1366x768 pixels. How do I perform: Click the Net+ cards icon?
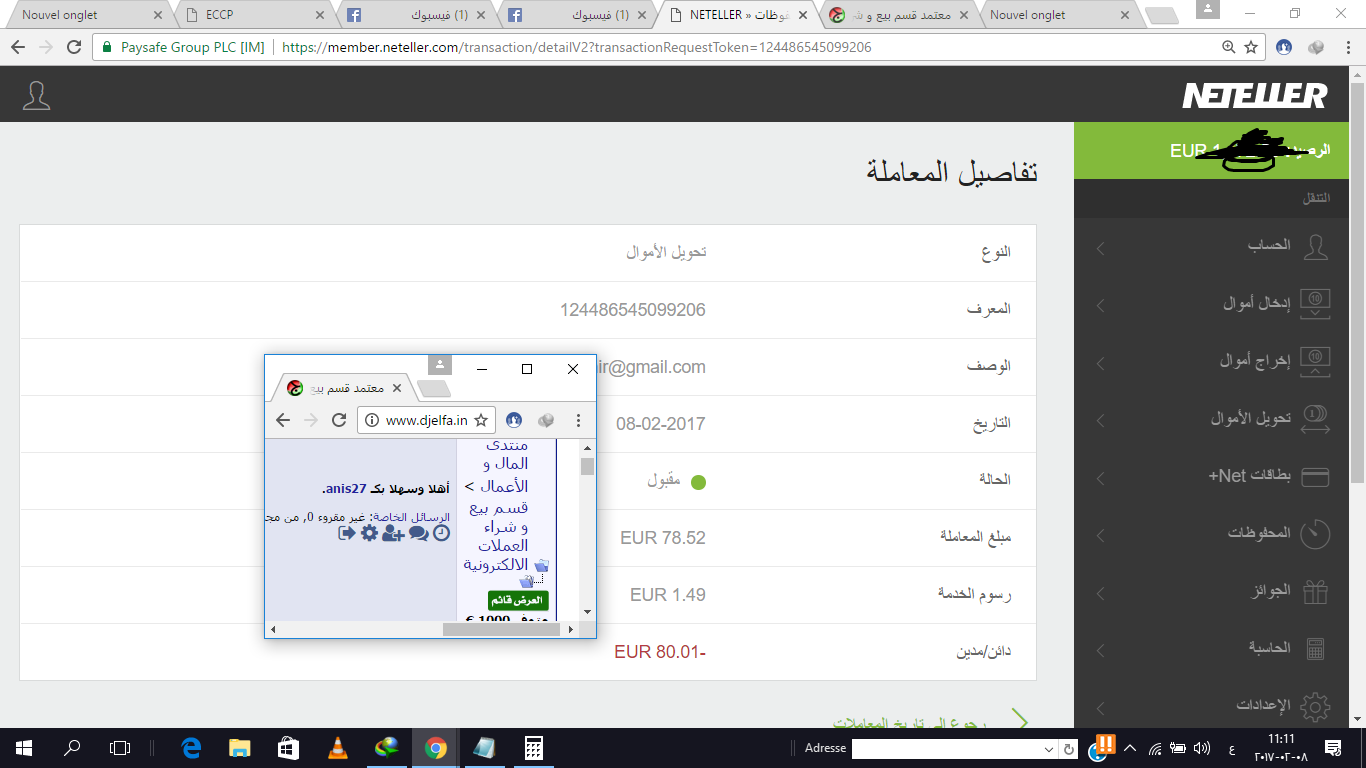(1316, 477)
